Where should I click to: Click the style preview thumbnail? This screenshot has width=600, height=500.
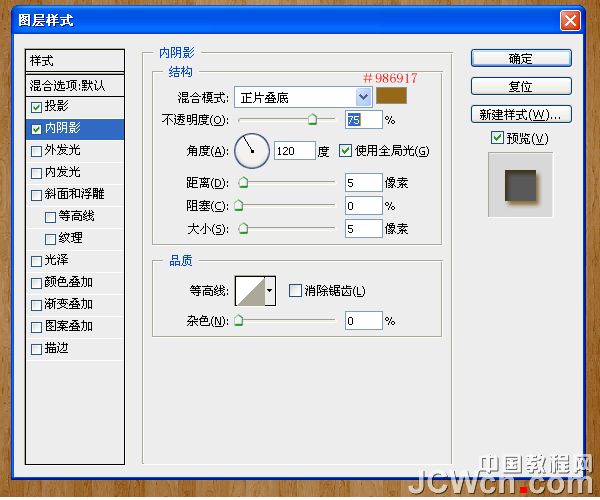(x=520, y=185)
